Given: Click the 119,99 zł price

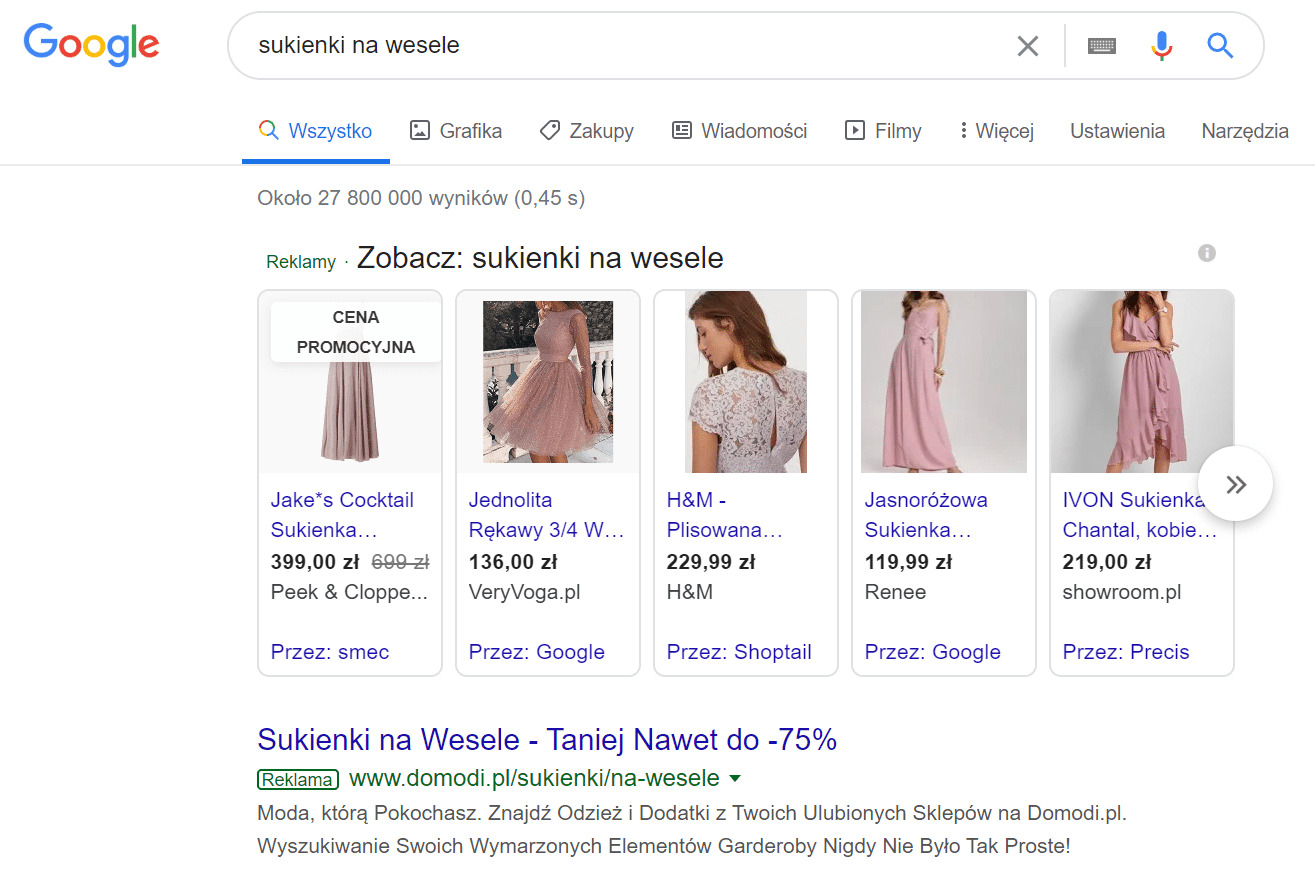Looking at the screenshot, I should coord(910,561).
